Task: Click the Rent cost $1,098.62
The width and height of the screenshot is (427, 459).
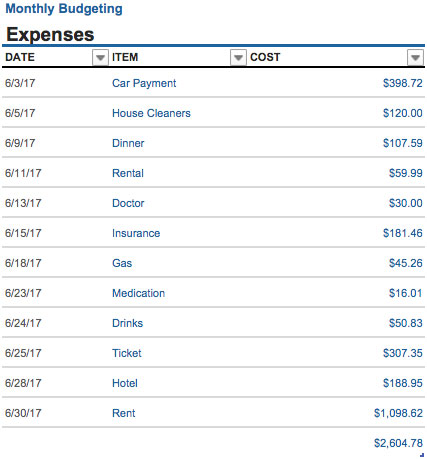Action: 398,413
